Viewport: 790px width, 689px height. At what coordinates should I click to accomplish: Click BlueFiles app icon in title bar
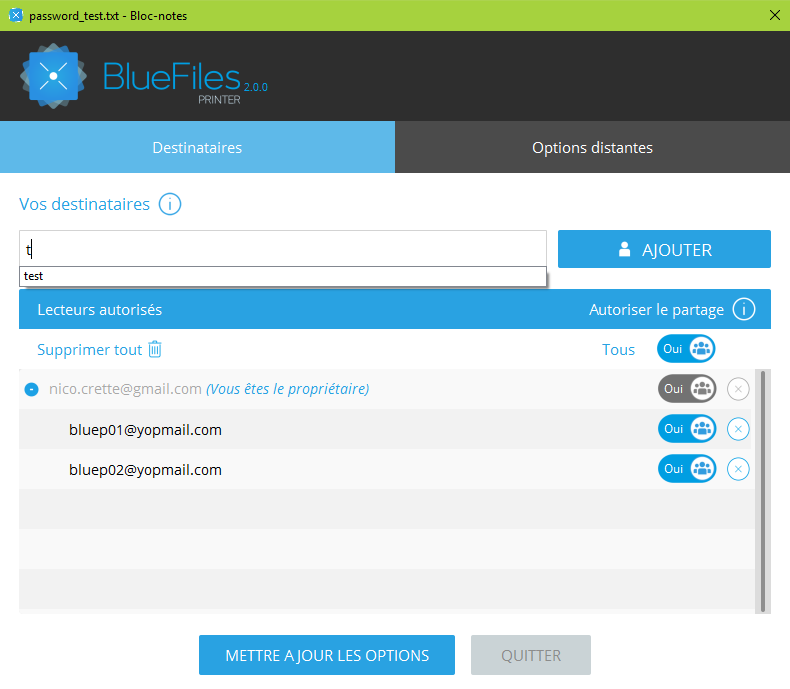pyautogui.click(x=16, y=15)
